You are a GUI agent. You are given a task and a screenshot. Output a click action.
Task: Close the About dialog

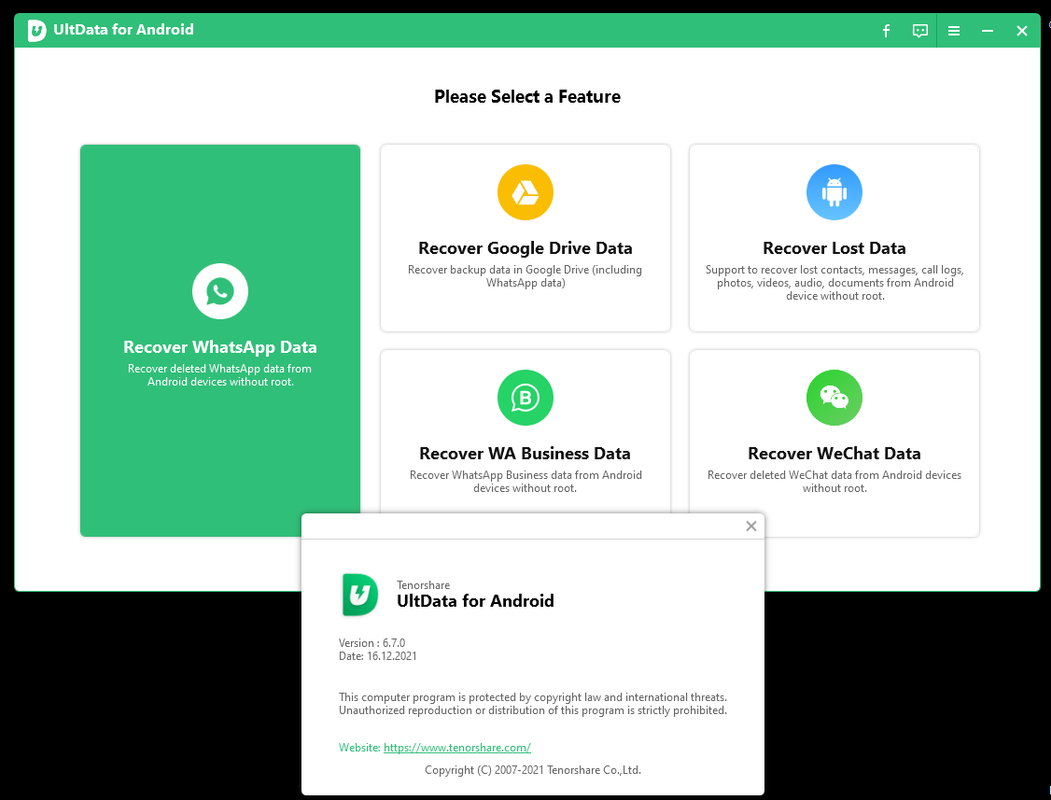coord(751,526)
